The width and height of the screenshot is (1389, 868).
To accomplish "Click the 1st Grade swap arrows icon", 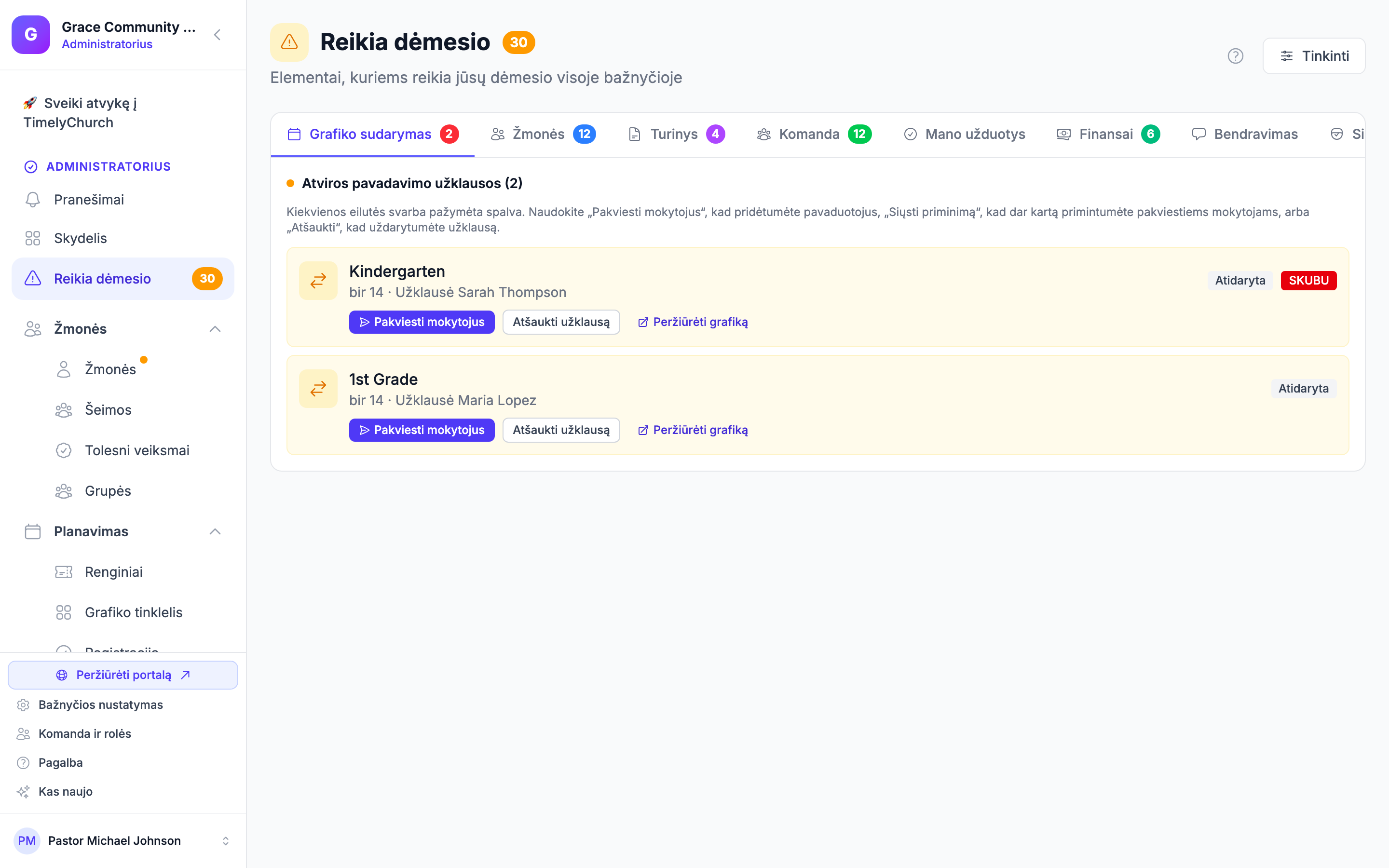I will click(318, 389).
